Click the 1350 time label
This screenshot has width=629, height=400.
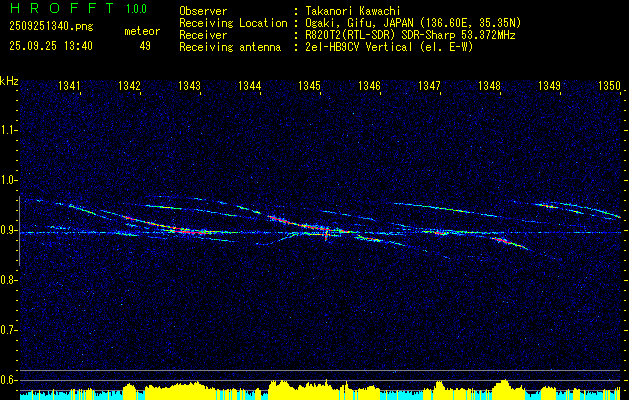tap(609, 86)
